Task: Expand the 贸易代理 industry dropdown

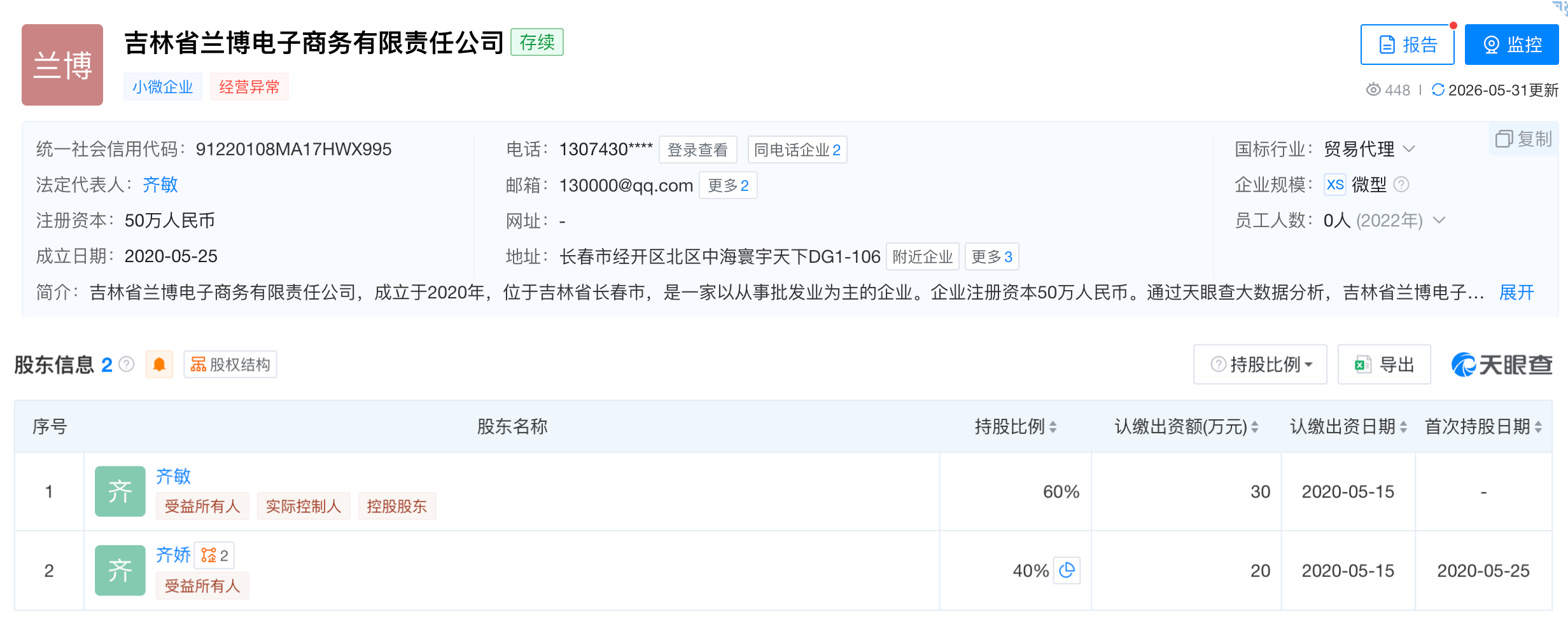Action: coord(1409,149)
